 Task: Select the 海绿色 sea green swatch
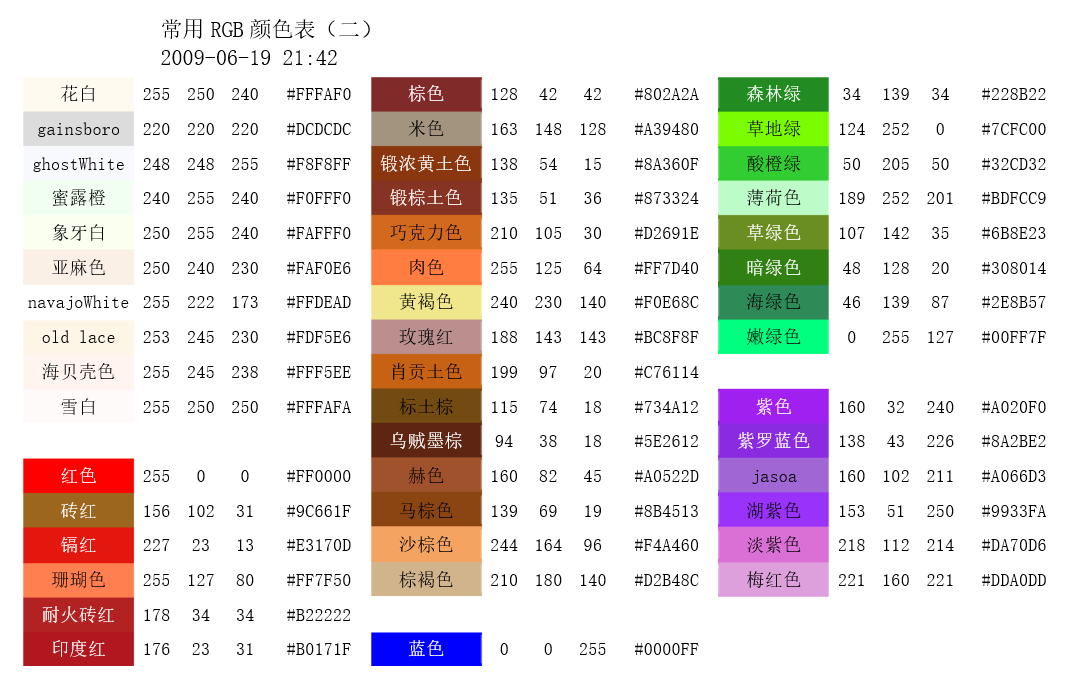pos(773,302)
